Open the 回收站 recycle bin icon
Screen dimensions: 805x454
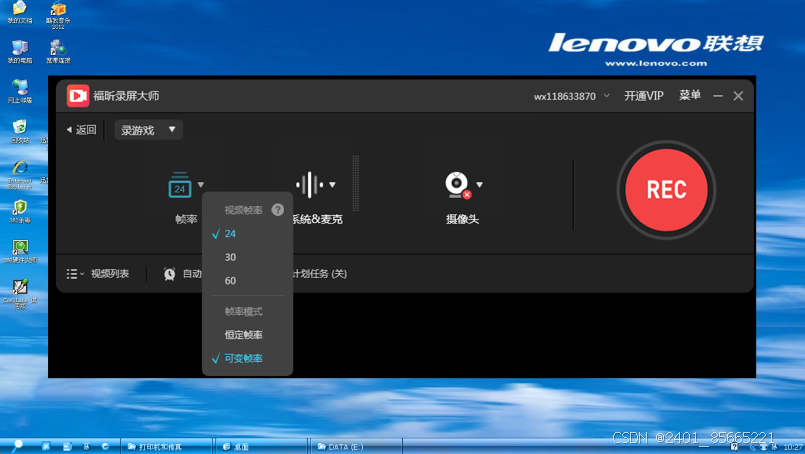[20, 131]
